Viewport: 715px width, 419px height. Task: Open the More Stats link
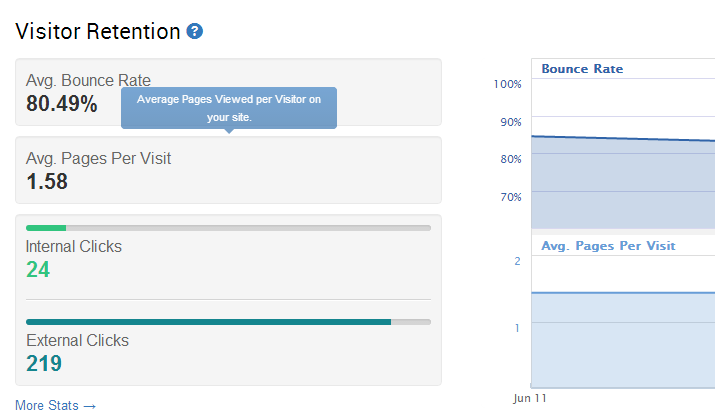tap(55, 405)
